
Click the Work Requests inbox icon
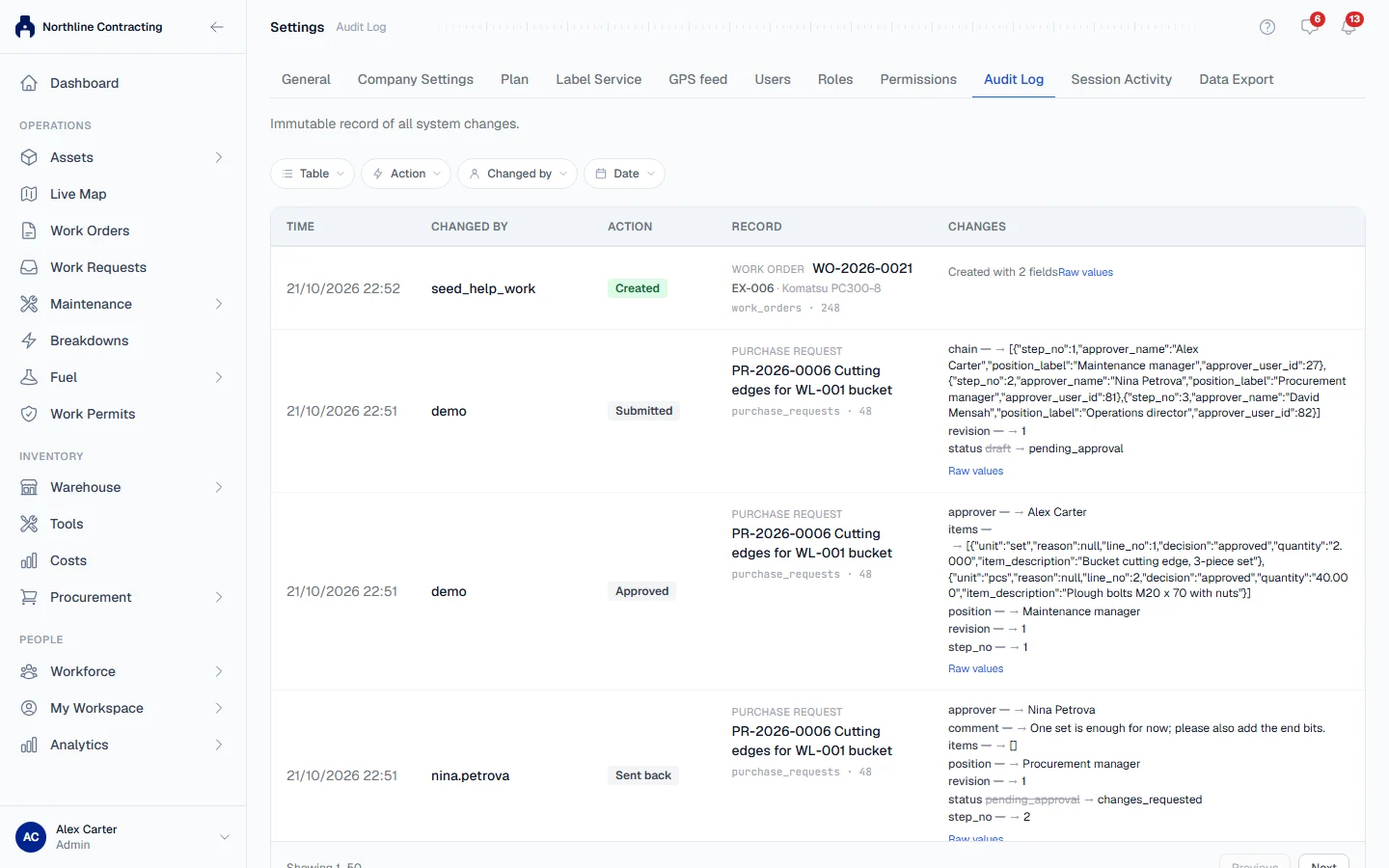29,267
